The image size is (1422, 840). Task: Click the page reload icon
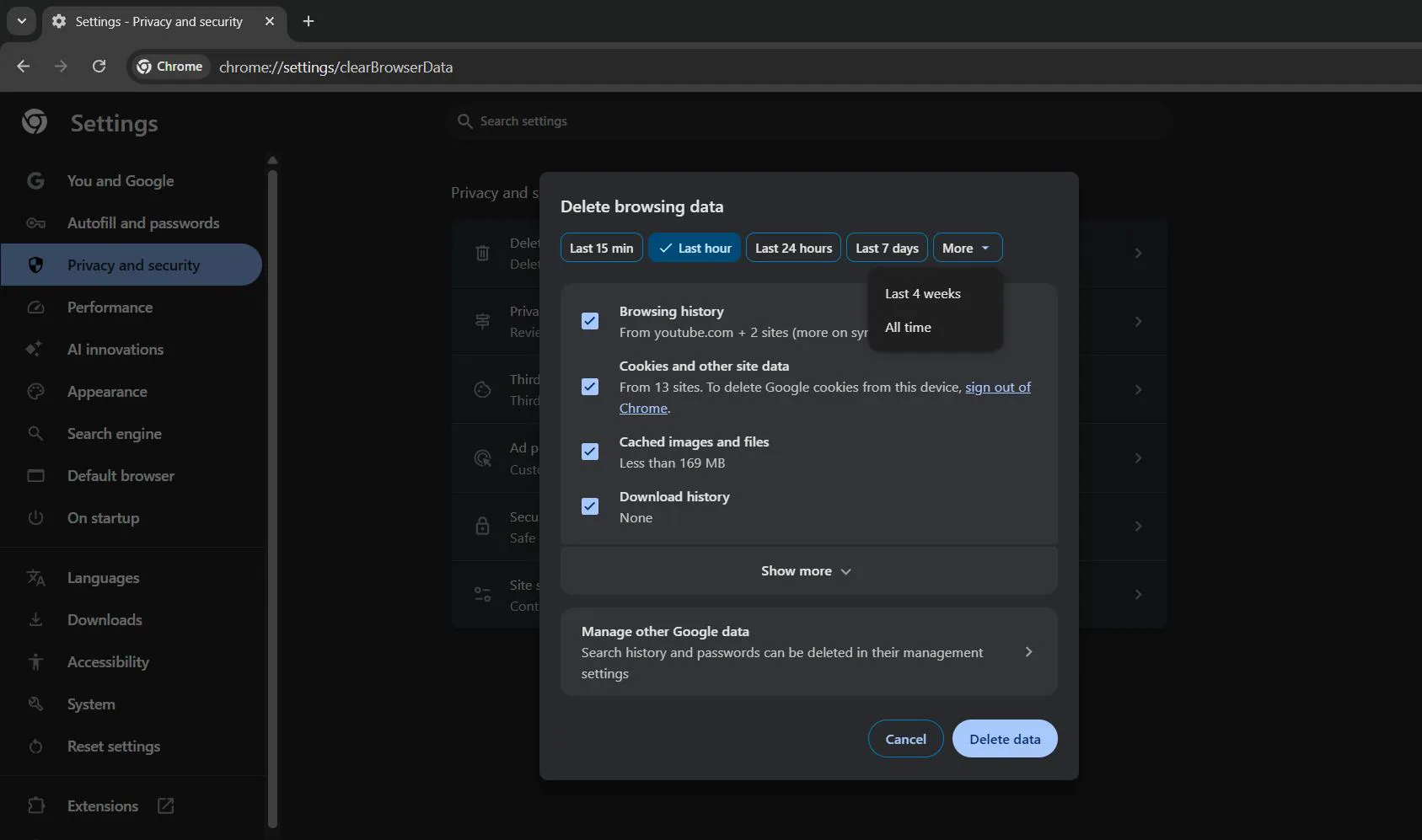99,66
